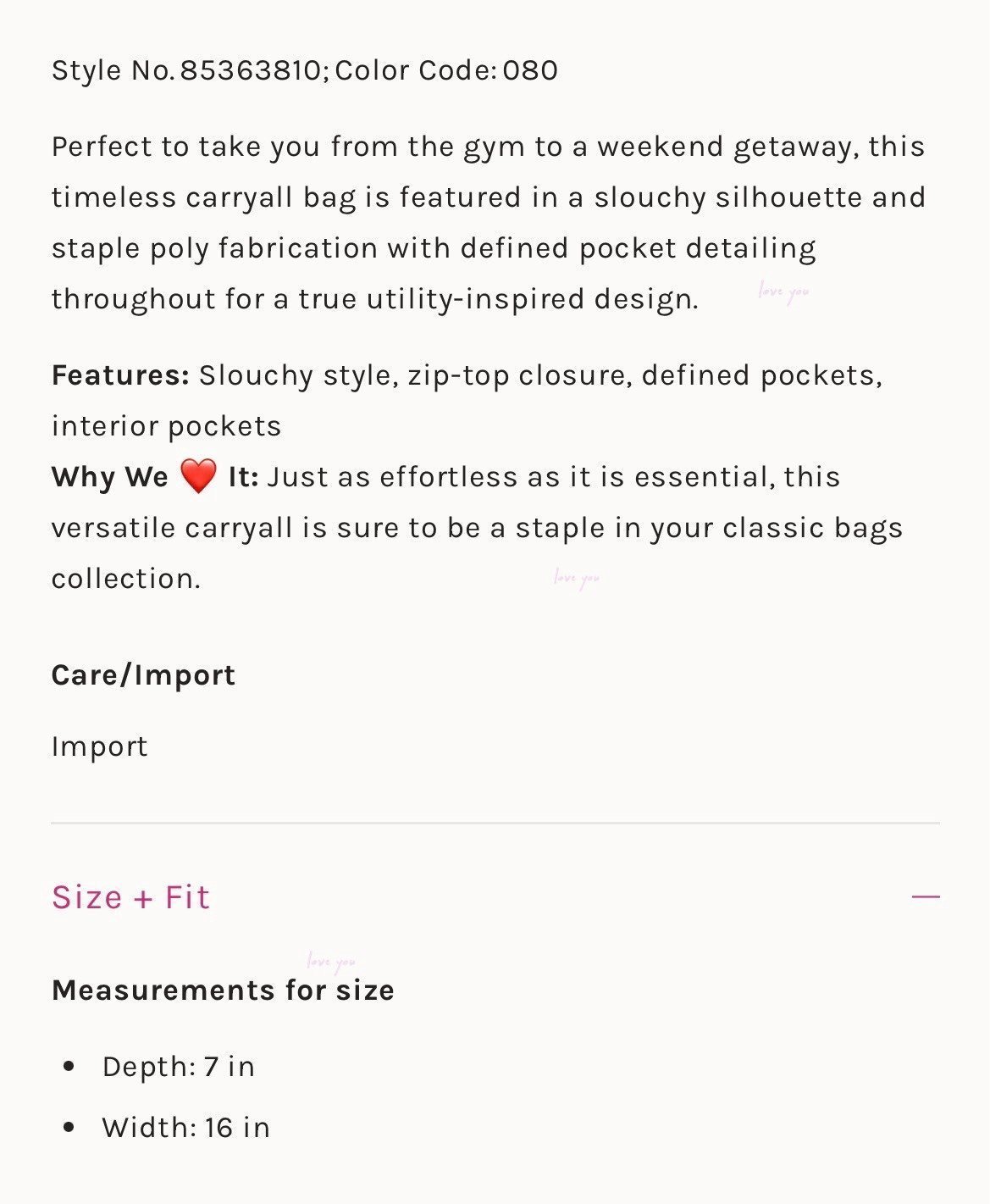Click the red heart emoji
Screen dimensions: 990x1204
[198, 476]
